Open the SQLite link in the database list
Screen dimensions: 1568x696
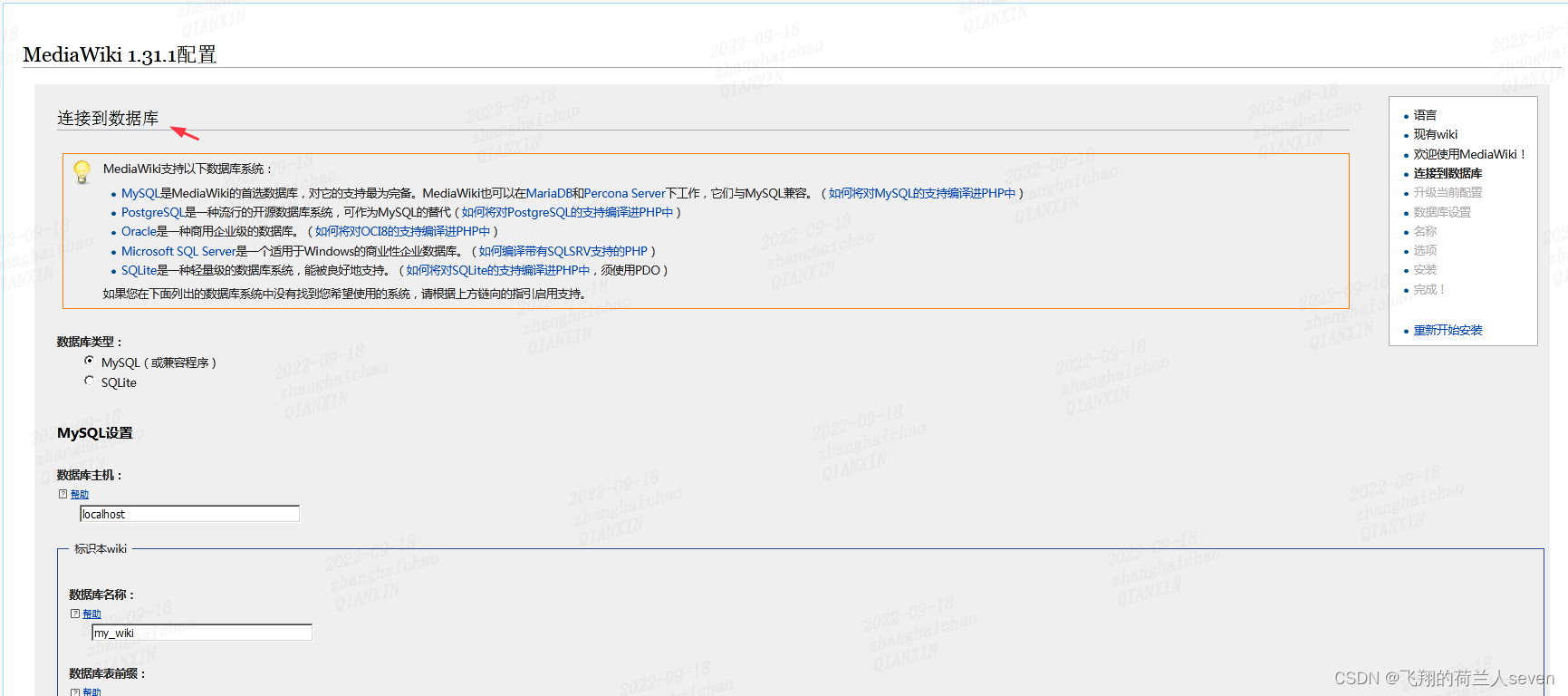(139, 270)
